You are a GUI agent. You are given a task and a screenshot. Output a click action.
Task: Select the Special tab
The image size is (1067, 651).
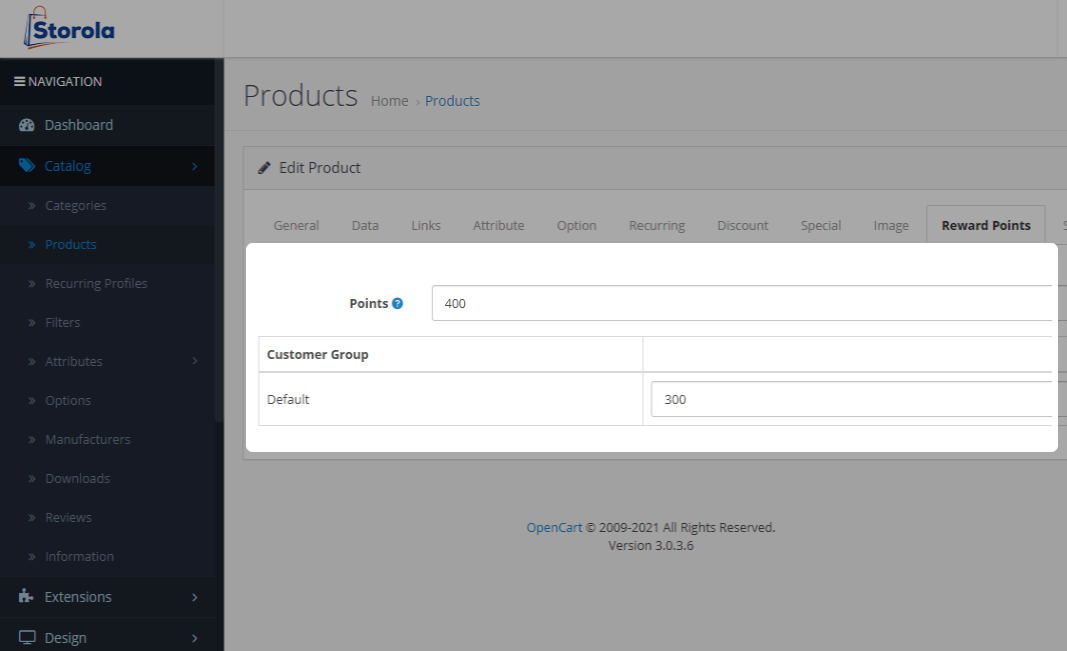[x=820, y=226]
